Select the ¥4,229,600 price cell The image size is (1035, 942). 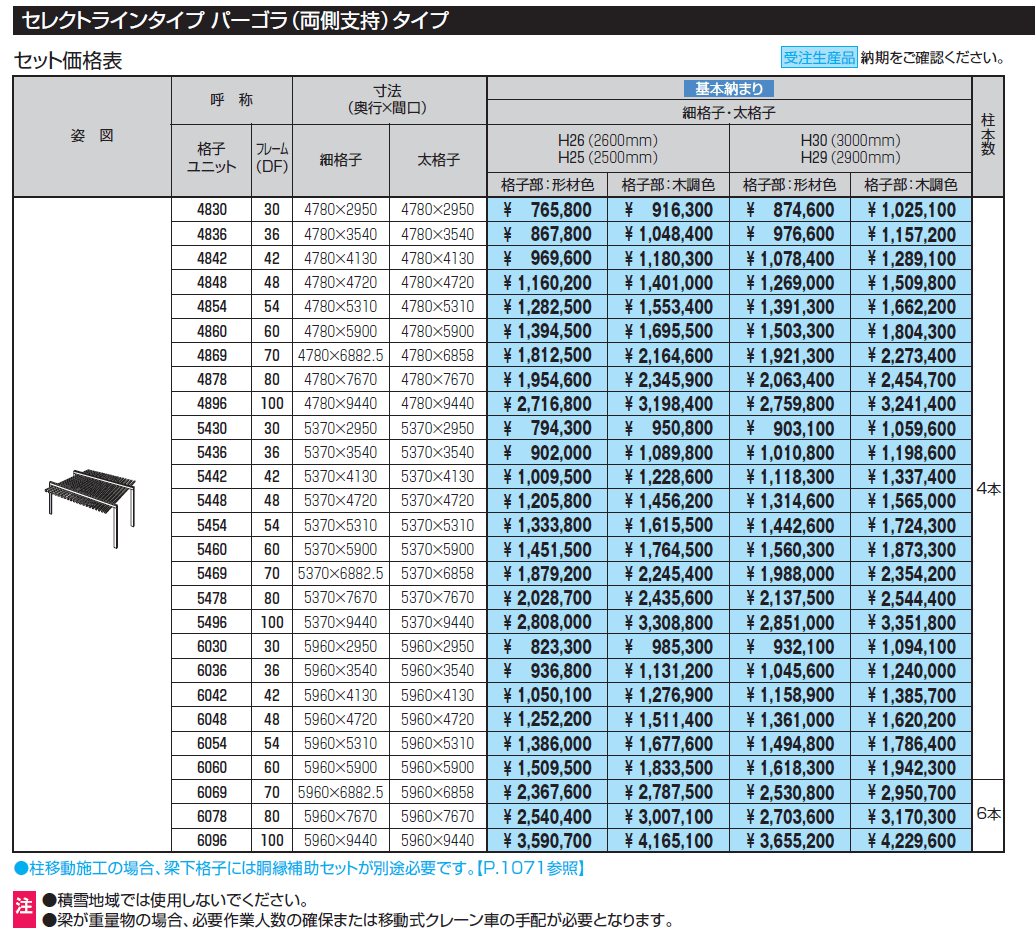(911, 841)
